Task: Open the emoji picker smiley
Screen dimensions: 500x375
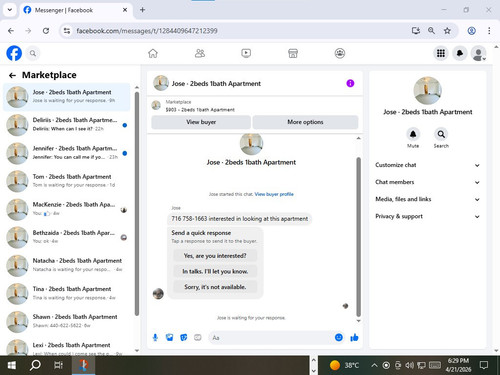Action: point(339,338)
